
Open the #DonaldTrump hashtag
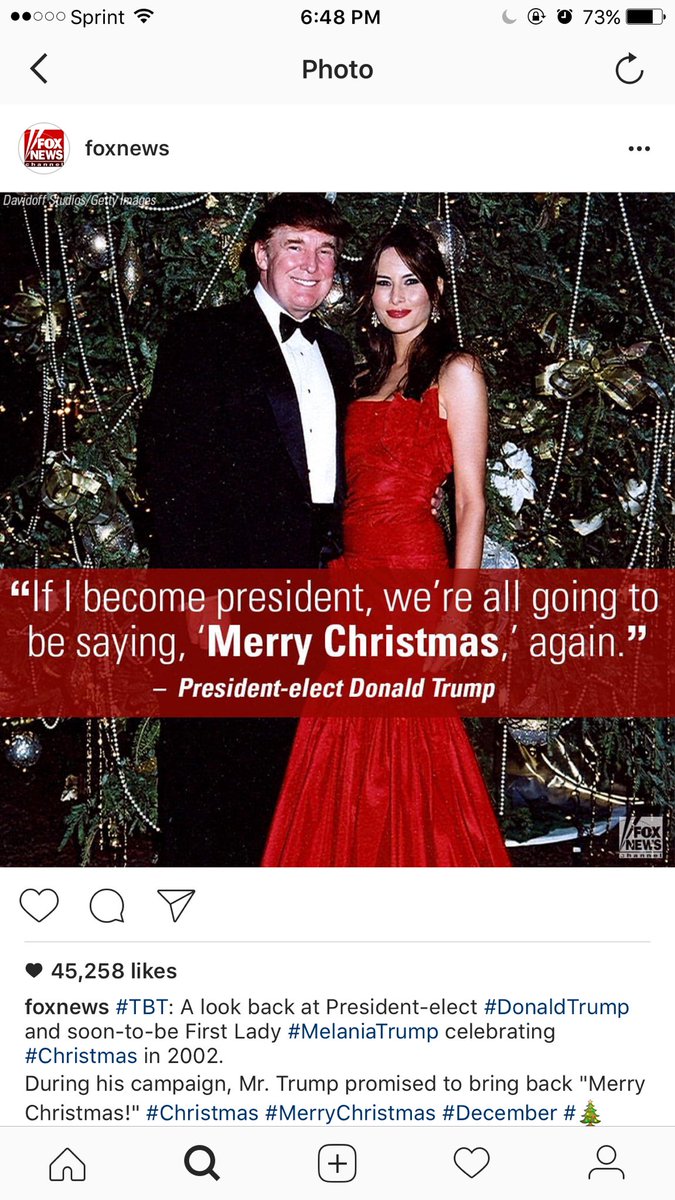tap(556, 1007)
